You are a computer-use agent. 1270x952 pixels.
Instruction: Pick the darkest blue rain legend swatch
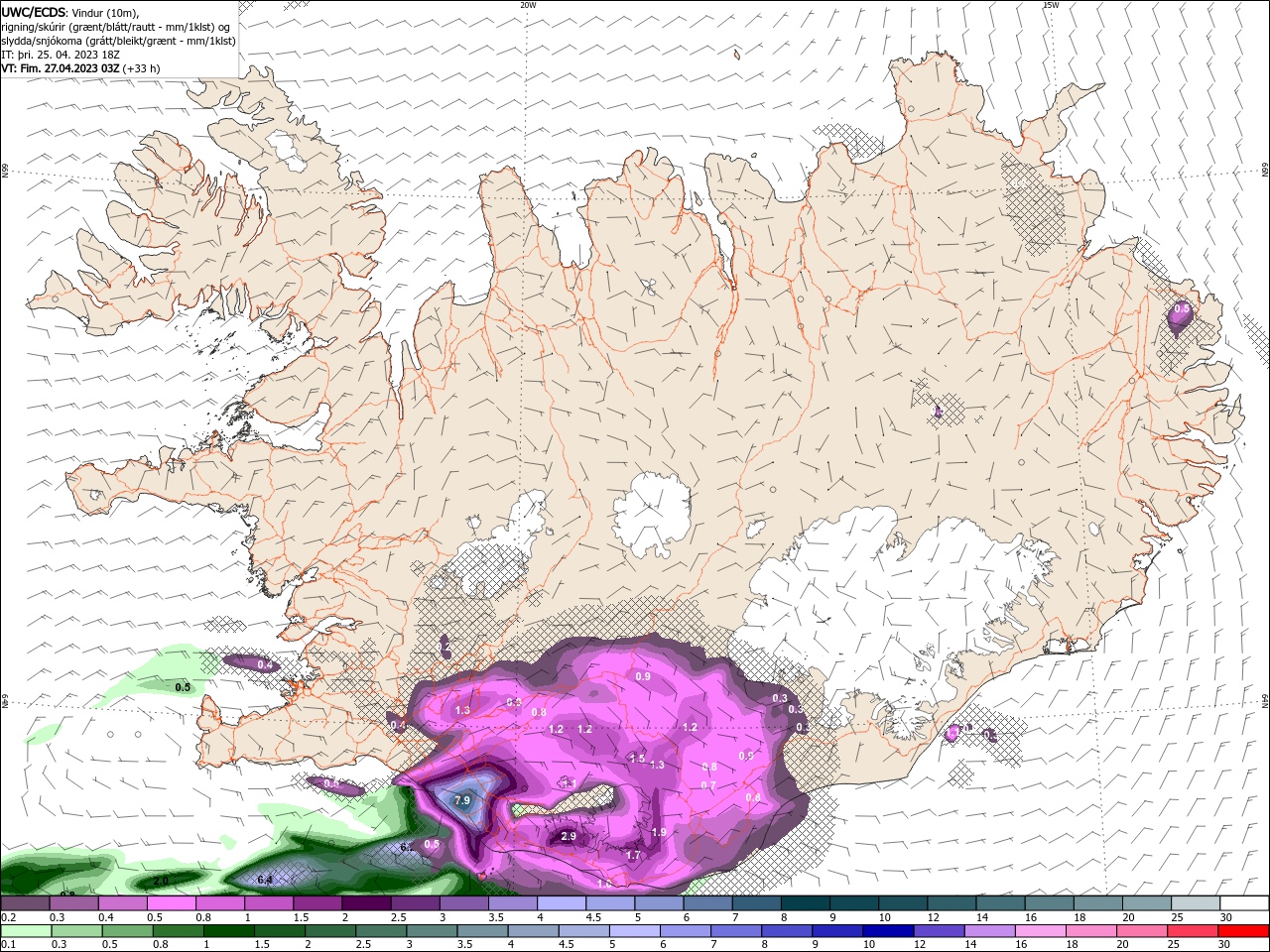click(x=886, y=930)
